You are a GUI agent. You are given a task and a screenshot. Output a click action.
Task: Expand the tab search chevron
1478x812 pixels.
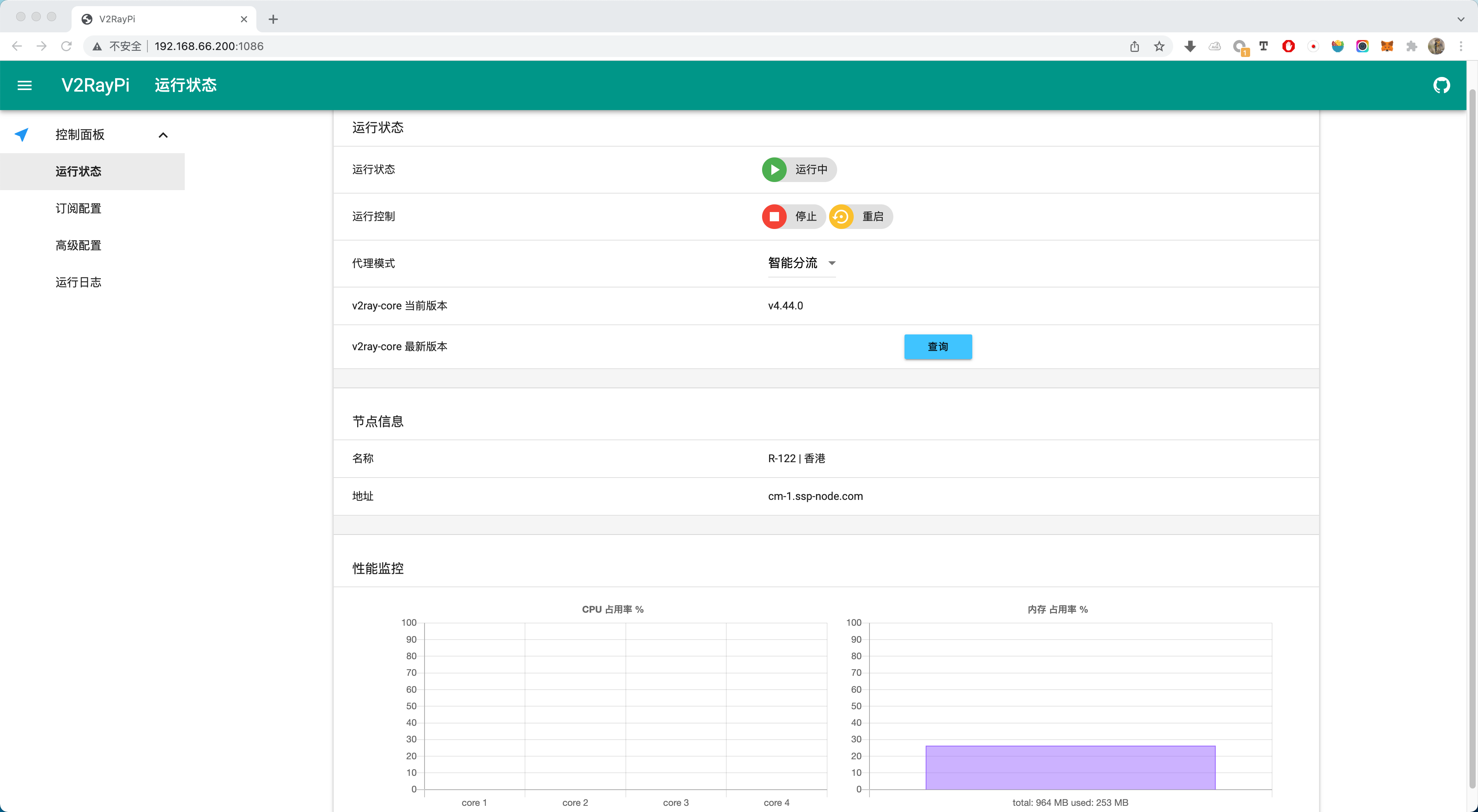coord(1460,19)
